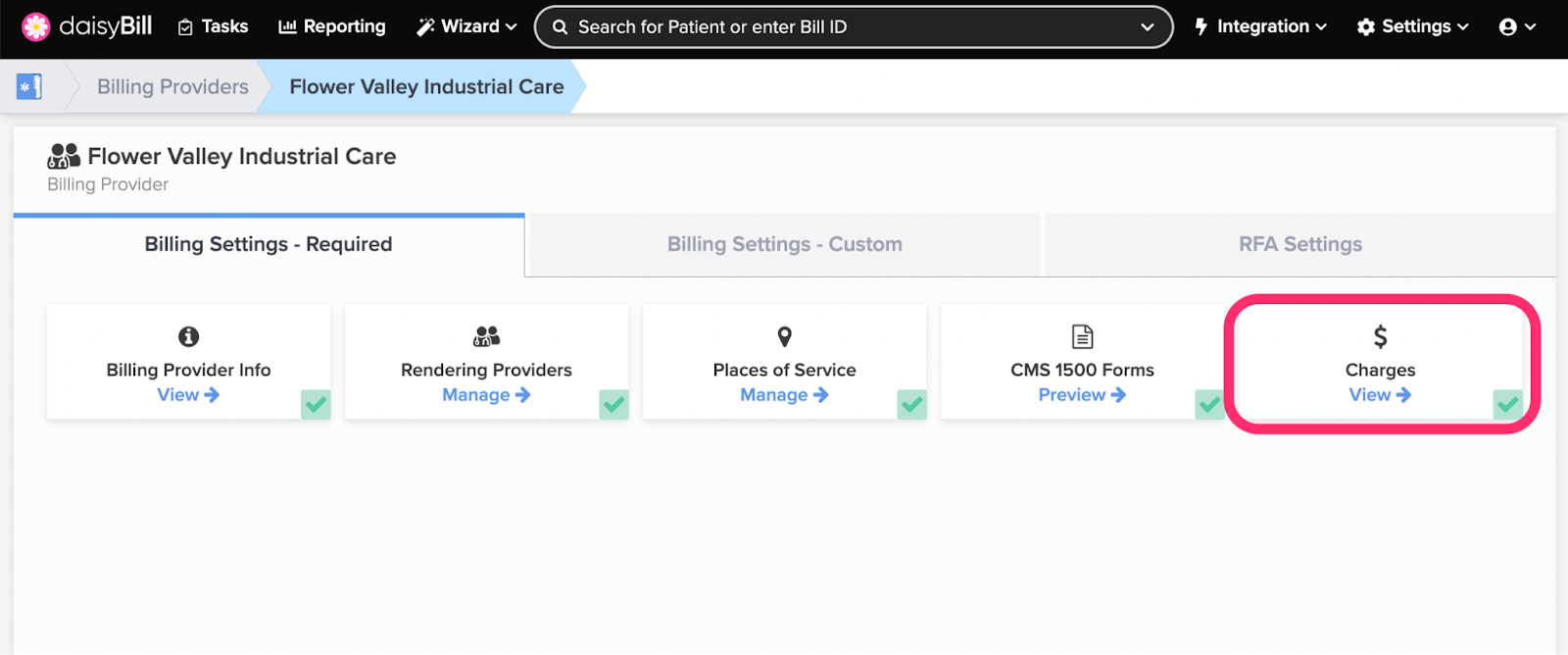Click View link under Billing Provider Info
1568x655 pixels.
(188, 394)
